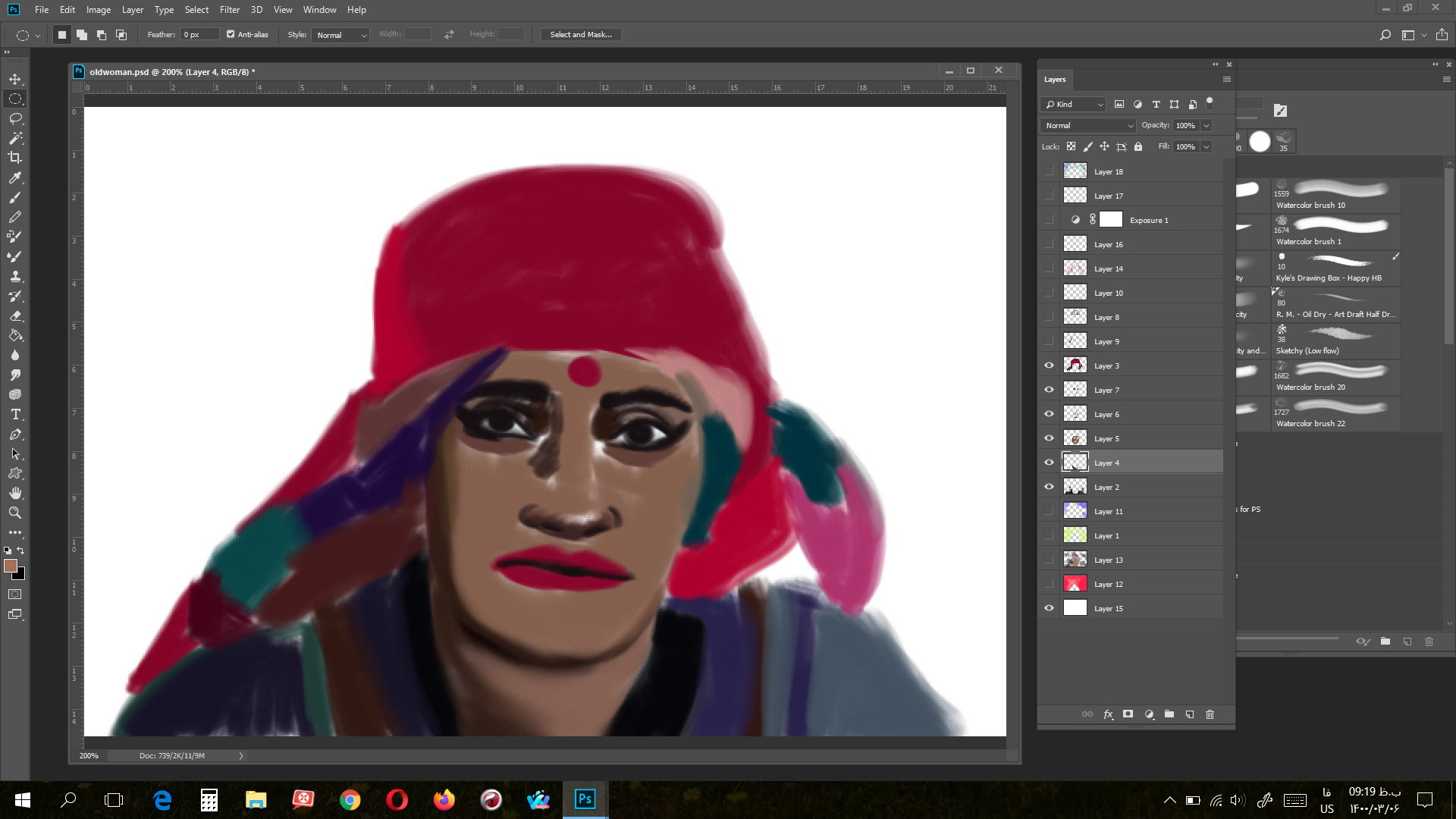The image size is (1456, 819).
Task: Select the Paint Bucket tool
Action: coord(15,335)
